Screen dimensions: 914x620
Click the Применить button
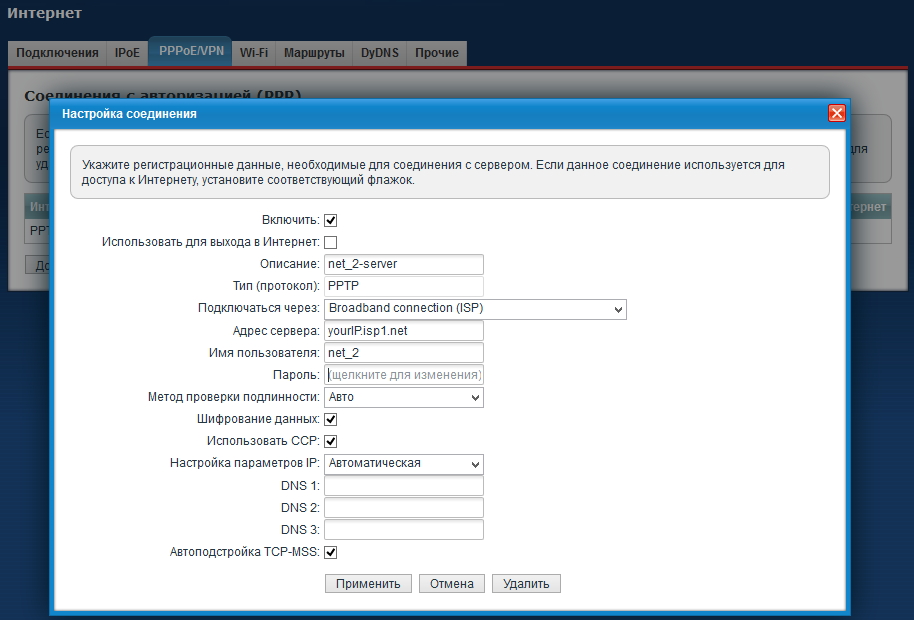[368, 583]
